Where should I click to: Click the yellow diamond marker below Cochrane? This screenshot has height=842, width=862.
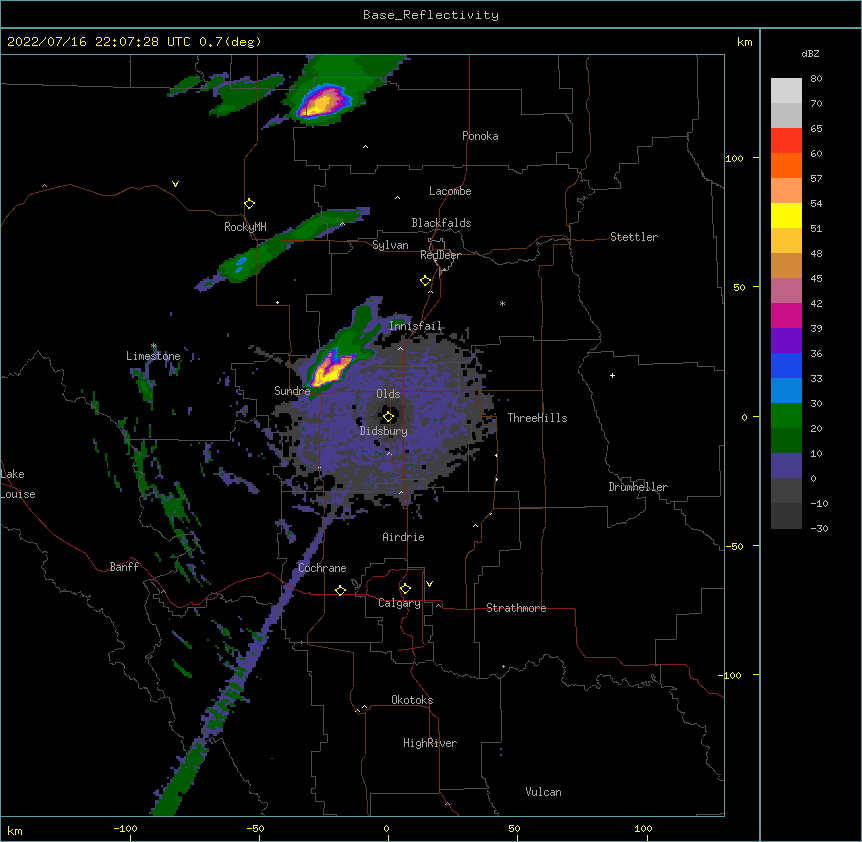(x=340, y=591)
